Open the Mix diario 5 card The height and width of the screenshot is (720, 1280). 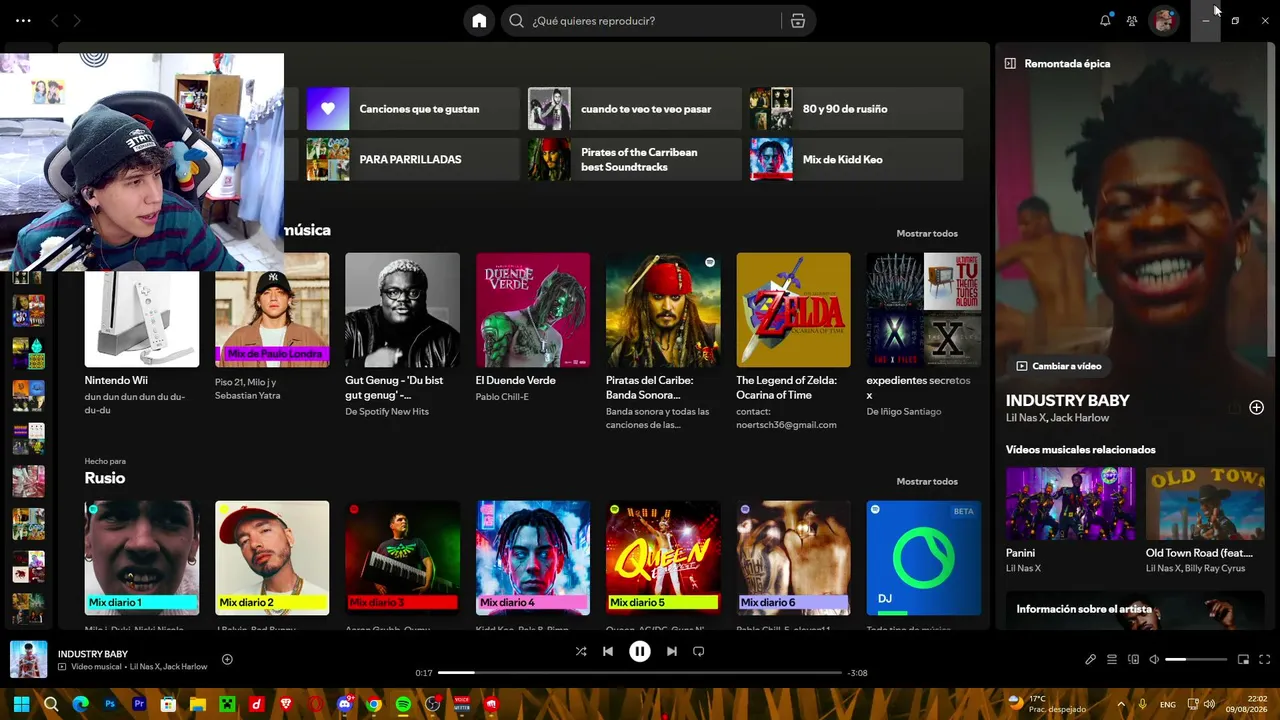point(663,564)
